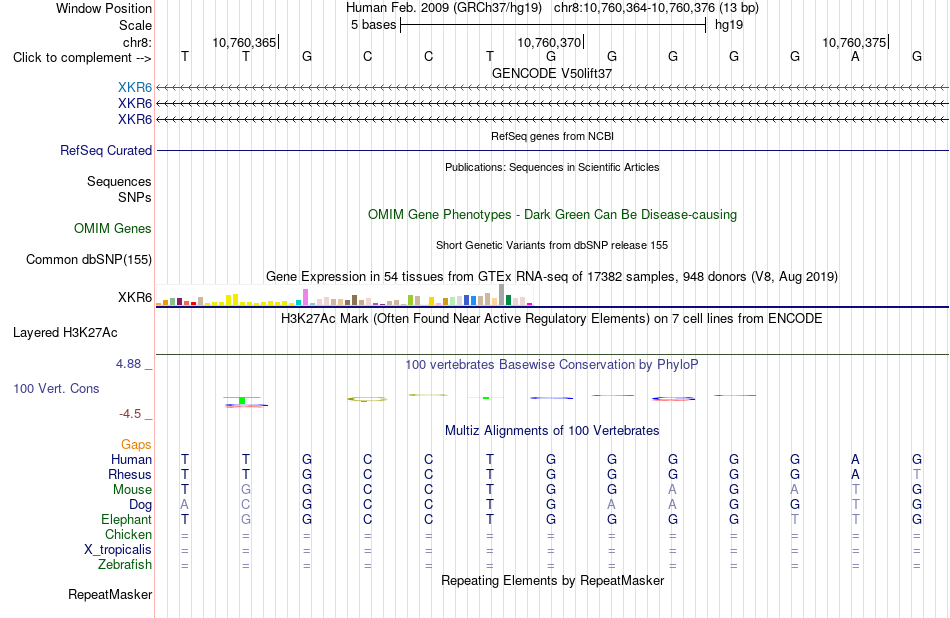Screen dimensions: 950x618
Task: Click the Mouse species row label
Action: coord(133,490)
